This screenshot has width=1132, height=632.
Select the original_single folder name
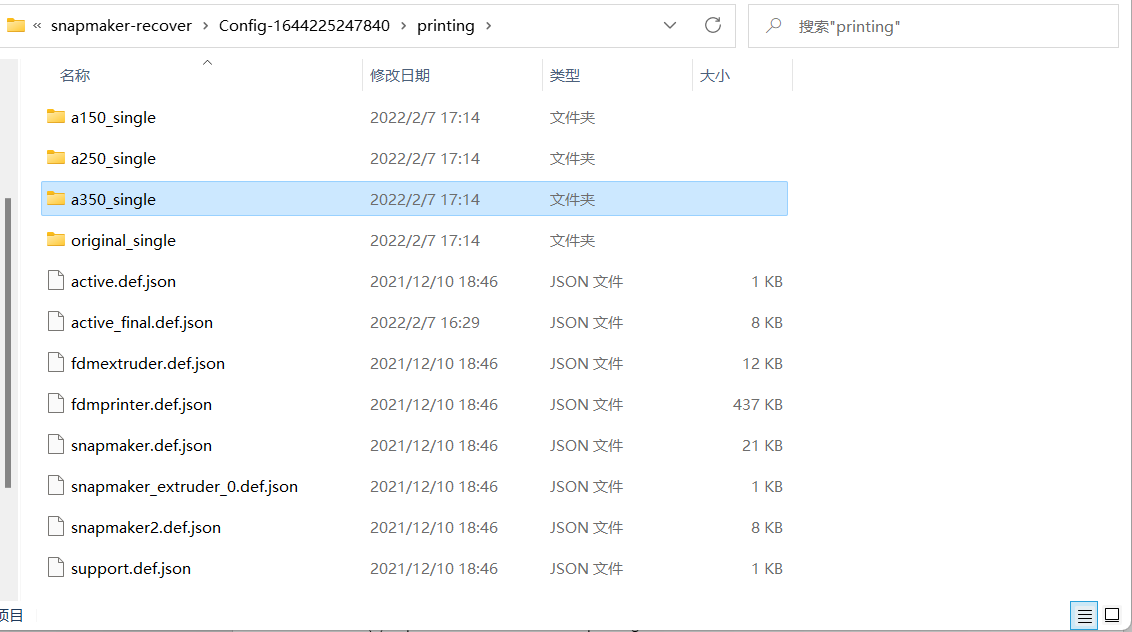click(123, 241)
